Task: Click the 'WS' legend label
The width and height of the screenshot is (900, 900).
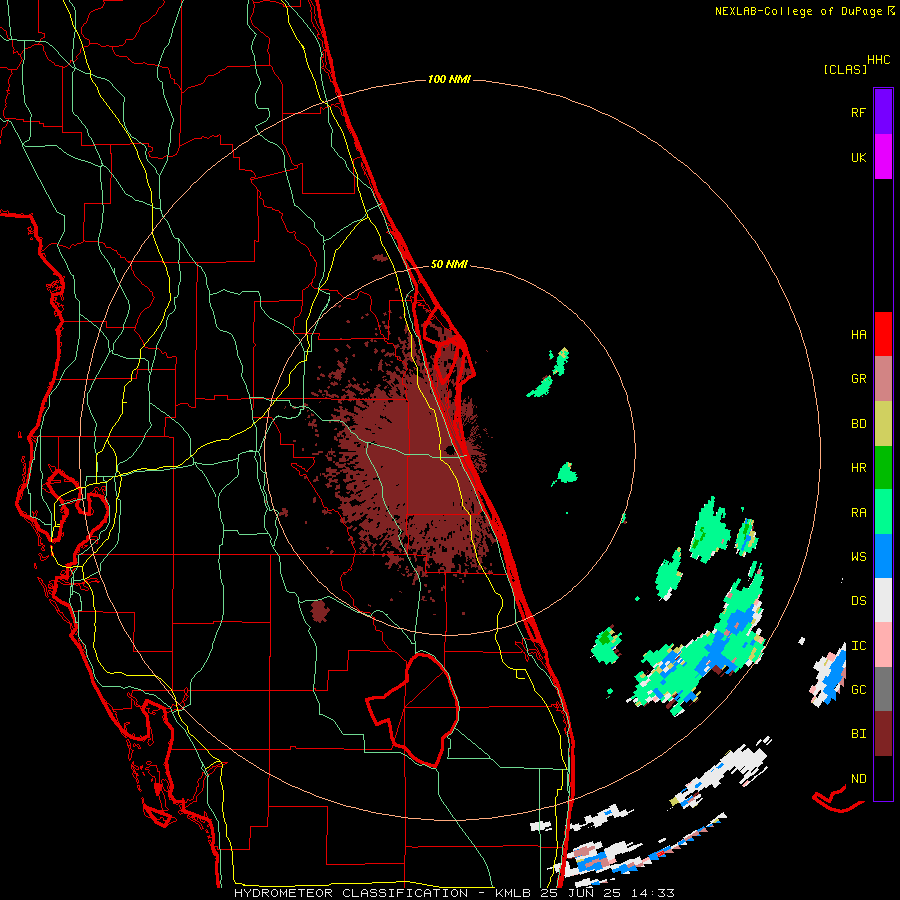Action: tap(859, 556)
